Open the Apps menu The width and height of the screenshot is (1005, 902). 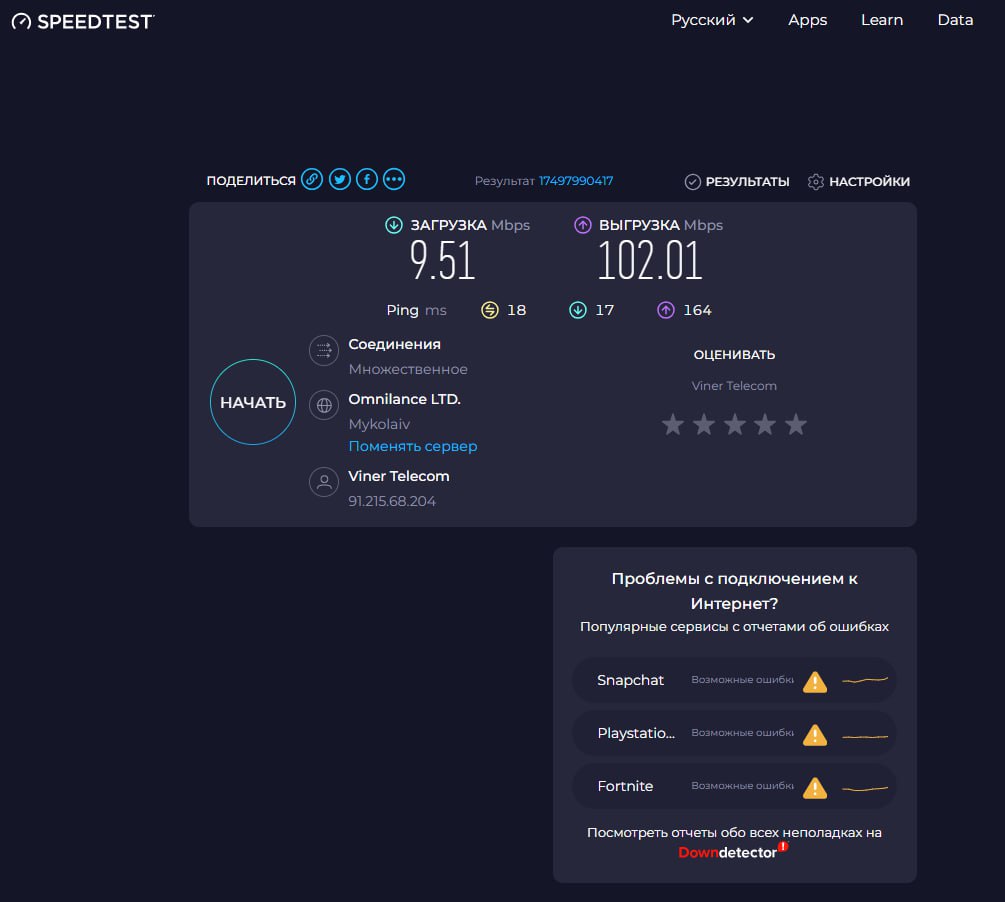(x=808, y=20)
